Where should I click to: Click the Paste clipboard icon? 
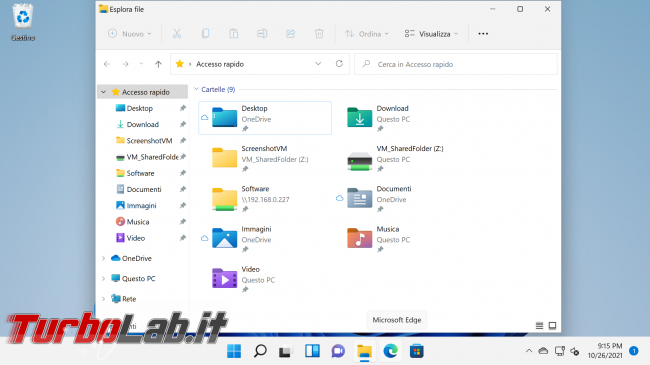(x=234, y=34)
